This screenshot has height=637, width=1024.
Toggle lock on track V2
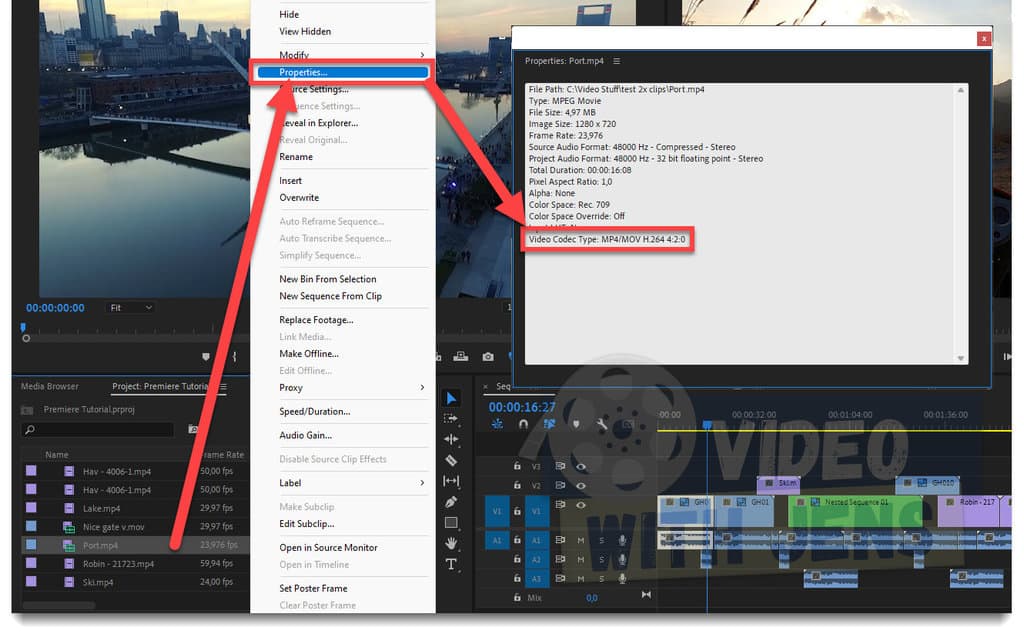click(x=517, y=485)
